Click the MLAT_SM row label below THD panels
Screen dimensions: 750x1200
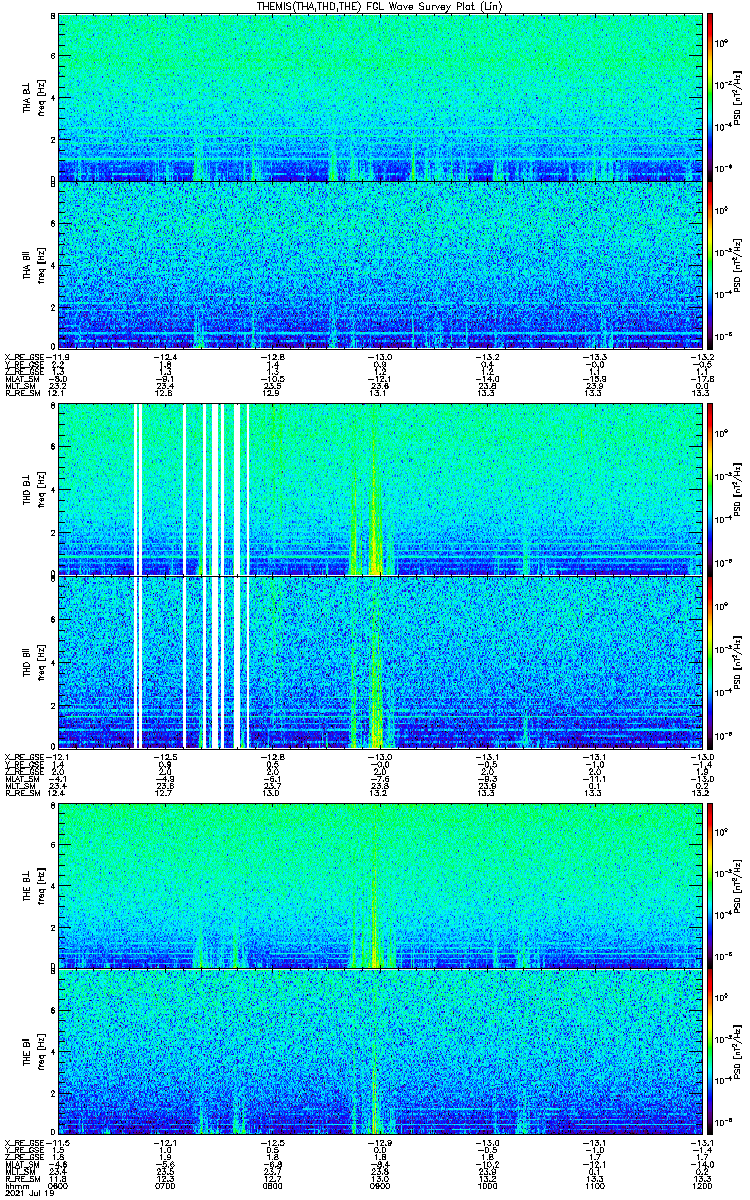coord(21,780)
